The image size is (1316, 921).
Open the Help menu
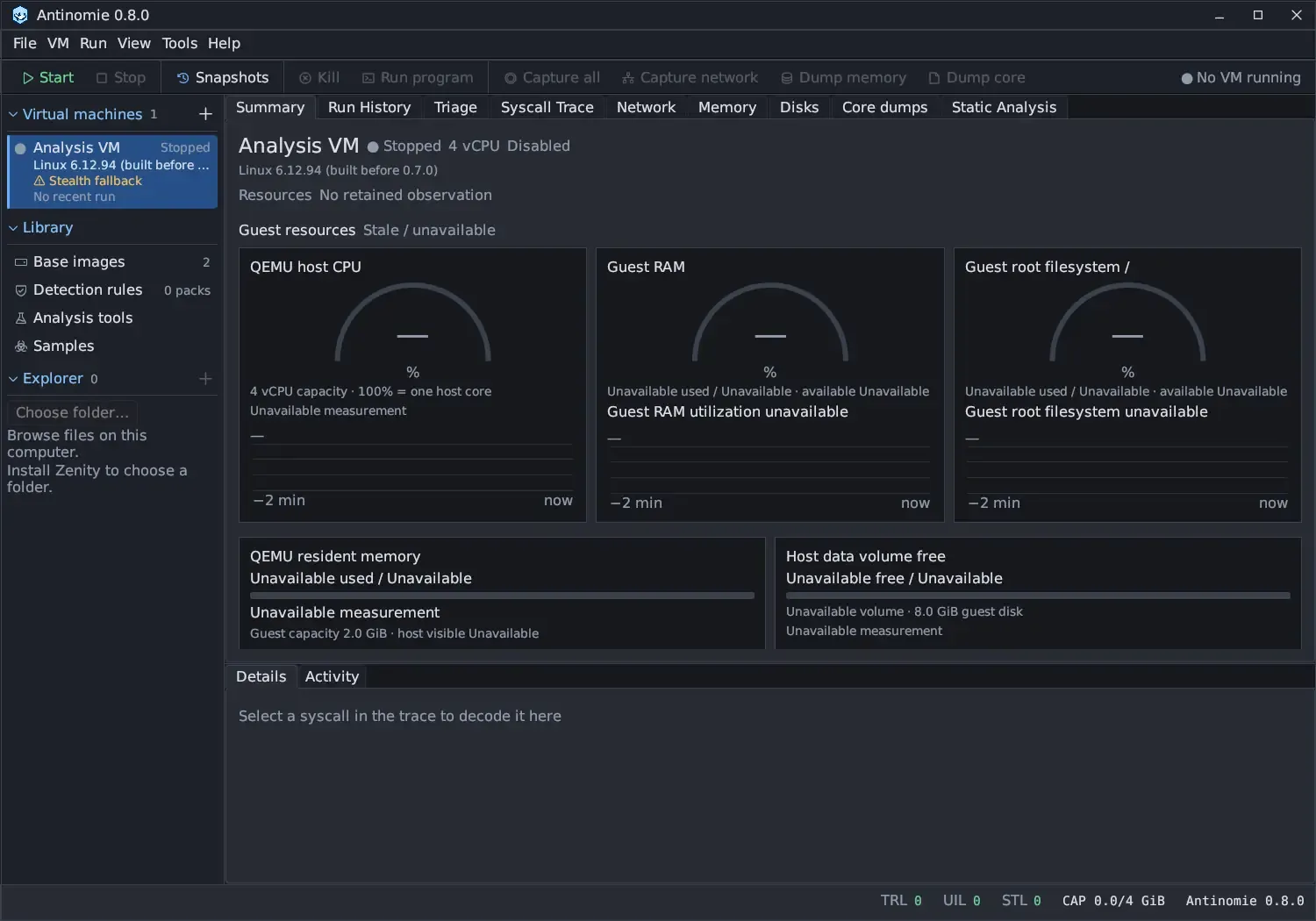click(224, 43)
